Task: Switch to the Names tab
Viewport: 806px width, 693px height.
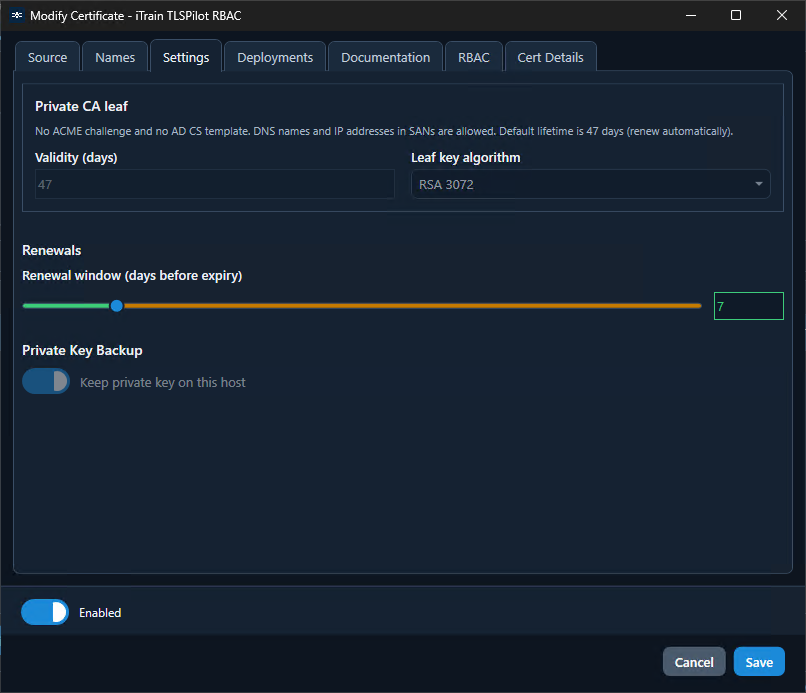Action: 115,57
